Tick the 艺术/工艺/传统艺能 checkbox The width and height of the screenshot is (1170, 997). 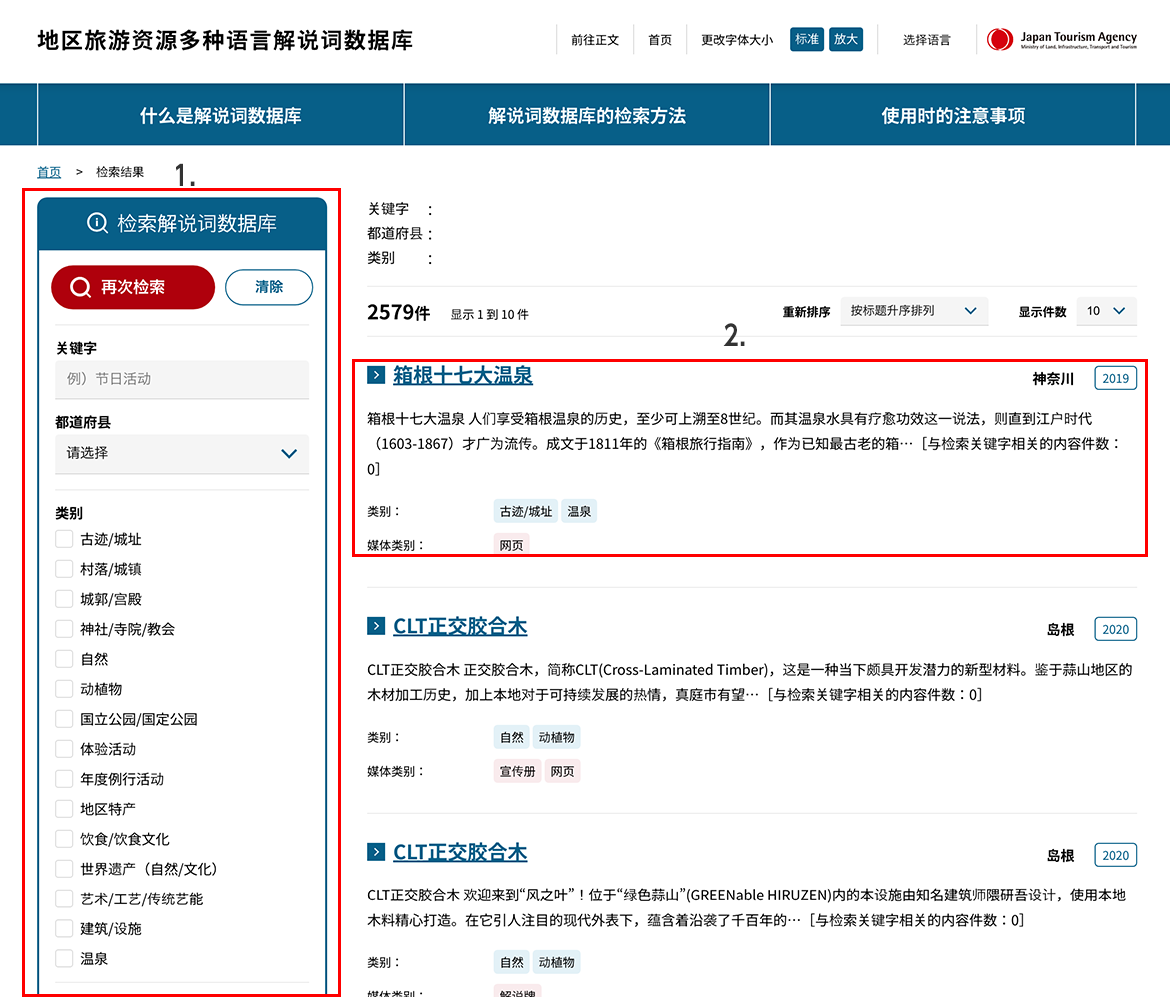(64, 898)
